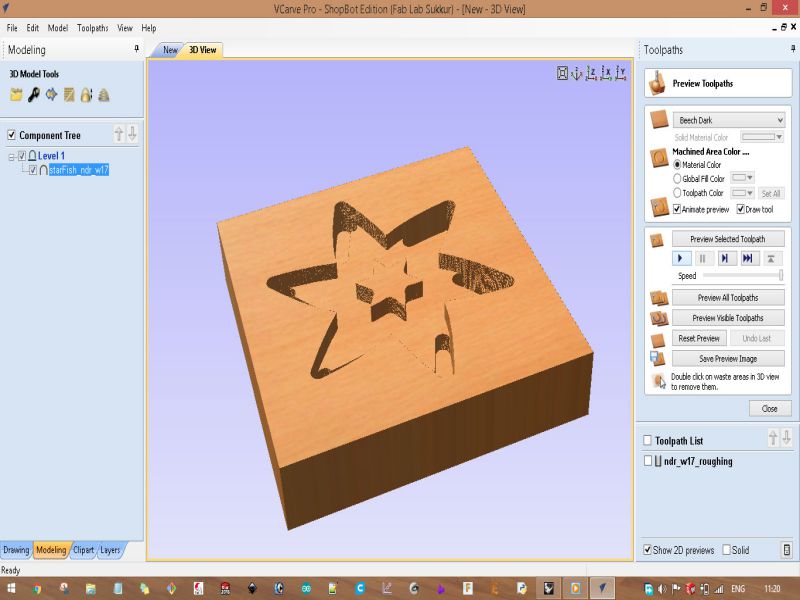Click the small panel icon next to Solid
The height and width of the screenshot is (600, 800).
coord(786,549)
